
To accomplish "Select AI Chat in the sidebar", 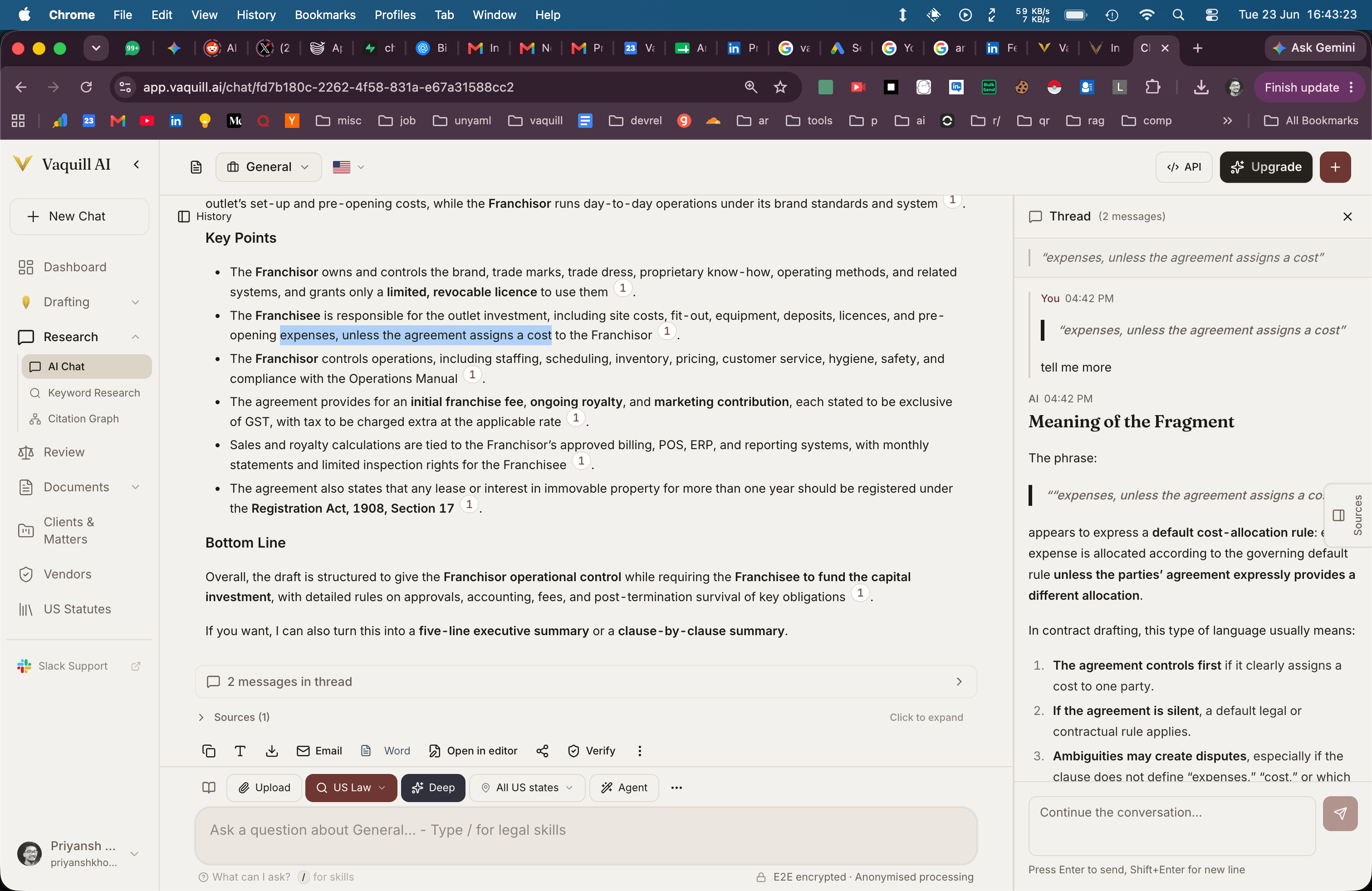I will click(87, 367).
